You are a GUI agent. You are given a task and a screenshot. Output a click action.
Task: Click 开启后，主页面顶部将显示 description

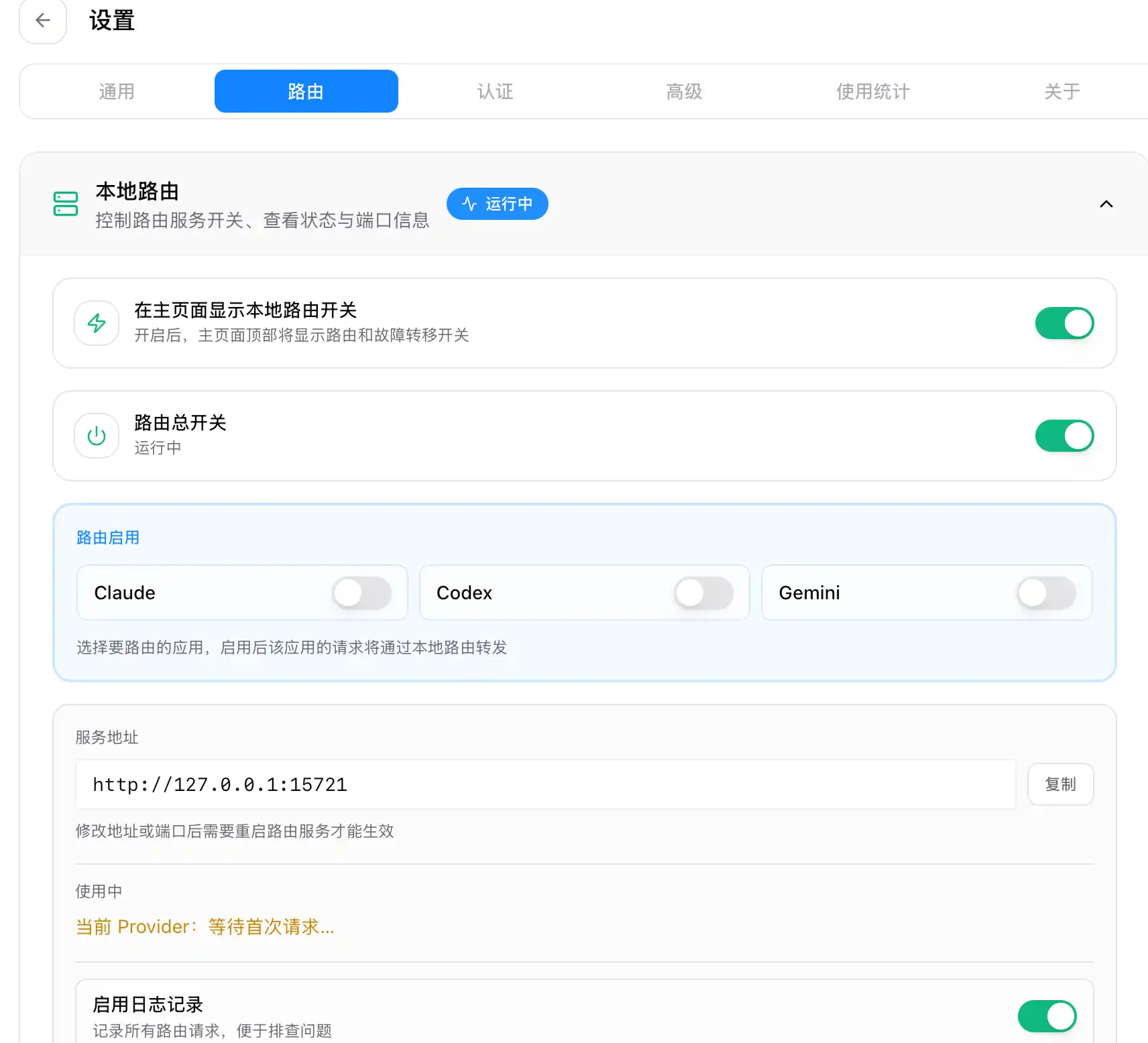click(x=302, y=335)
